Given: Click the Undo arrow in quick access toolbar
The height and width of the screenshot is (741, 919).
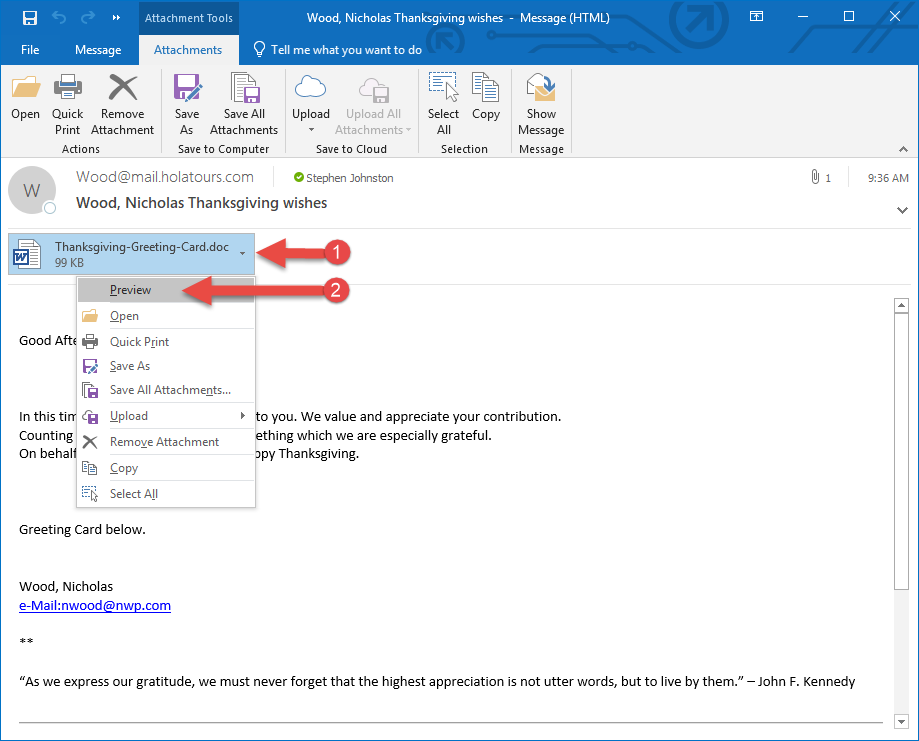Looking at the screenshot, I should point(59,18).
